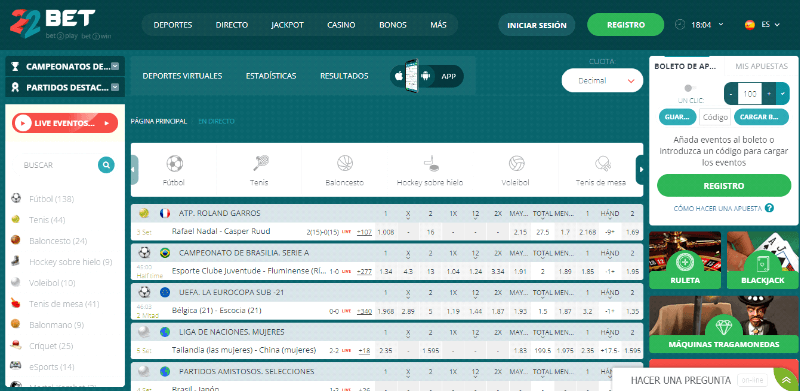Focus the Código input field

coord(715,117)
